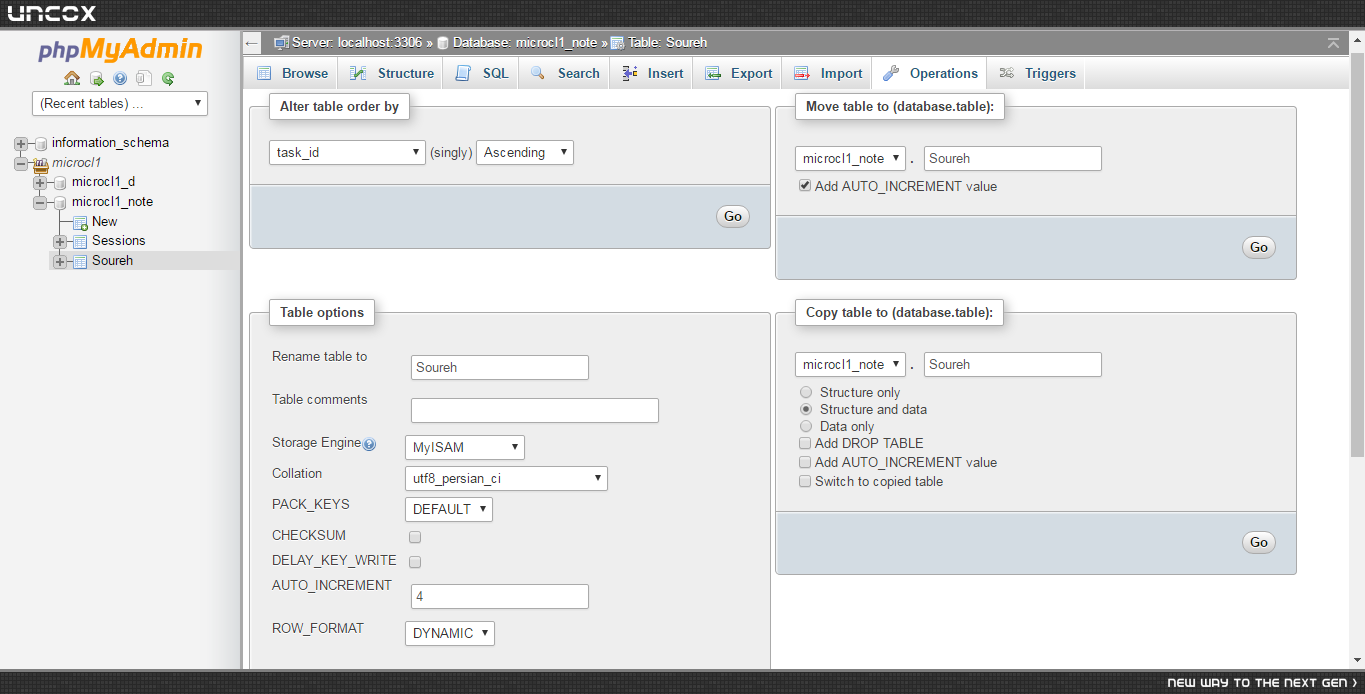Click the New table icon in tree
Viewport: 1365px width, 694px height.
[80, 222]
